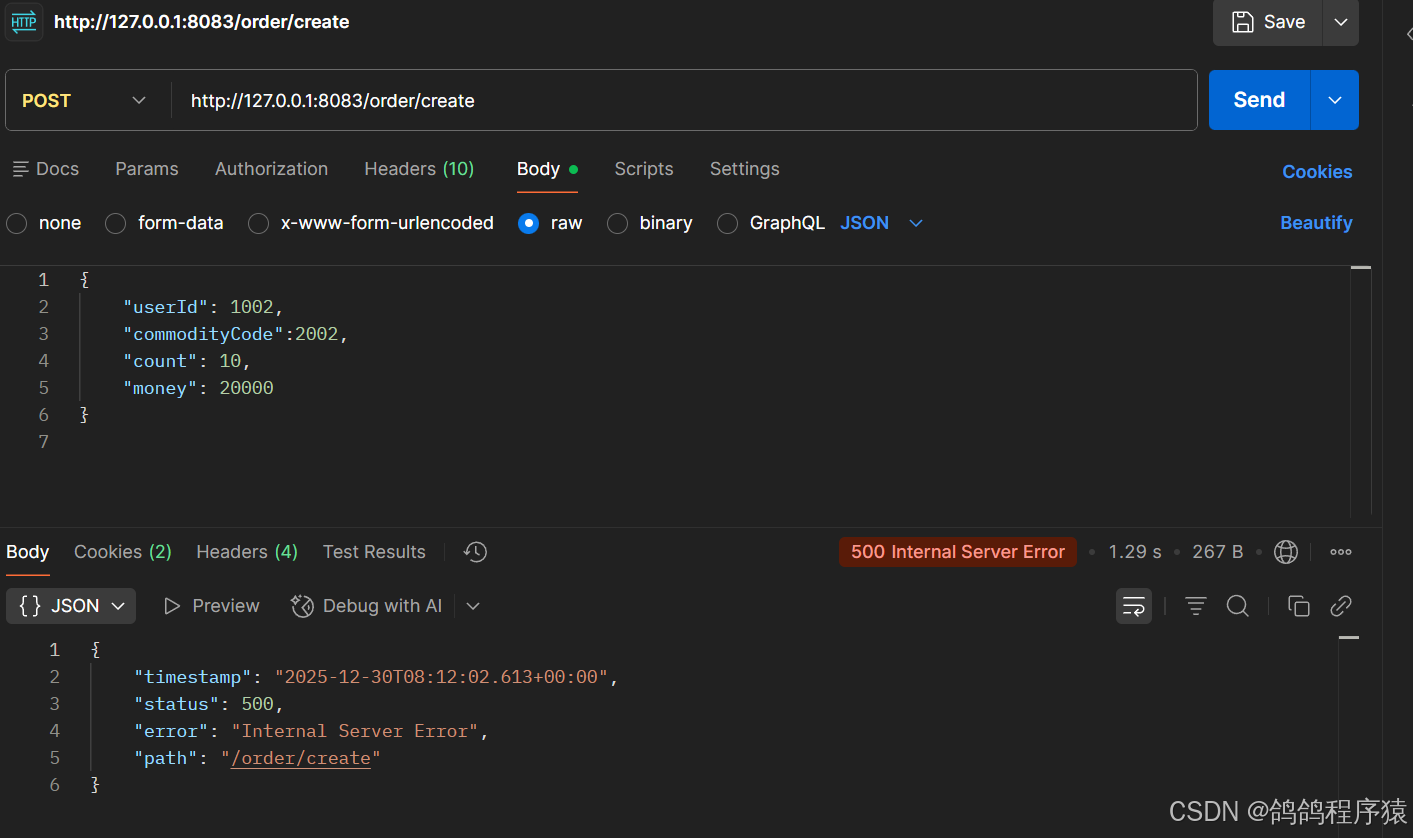The width and height of the screenshot is (1413, 838).
Task: Open the Headers (10) request tab
Action: click(419, 169)
